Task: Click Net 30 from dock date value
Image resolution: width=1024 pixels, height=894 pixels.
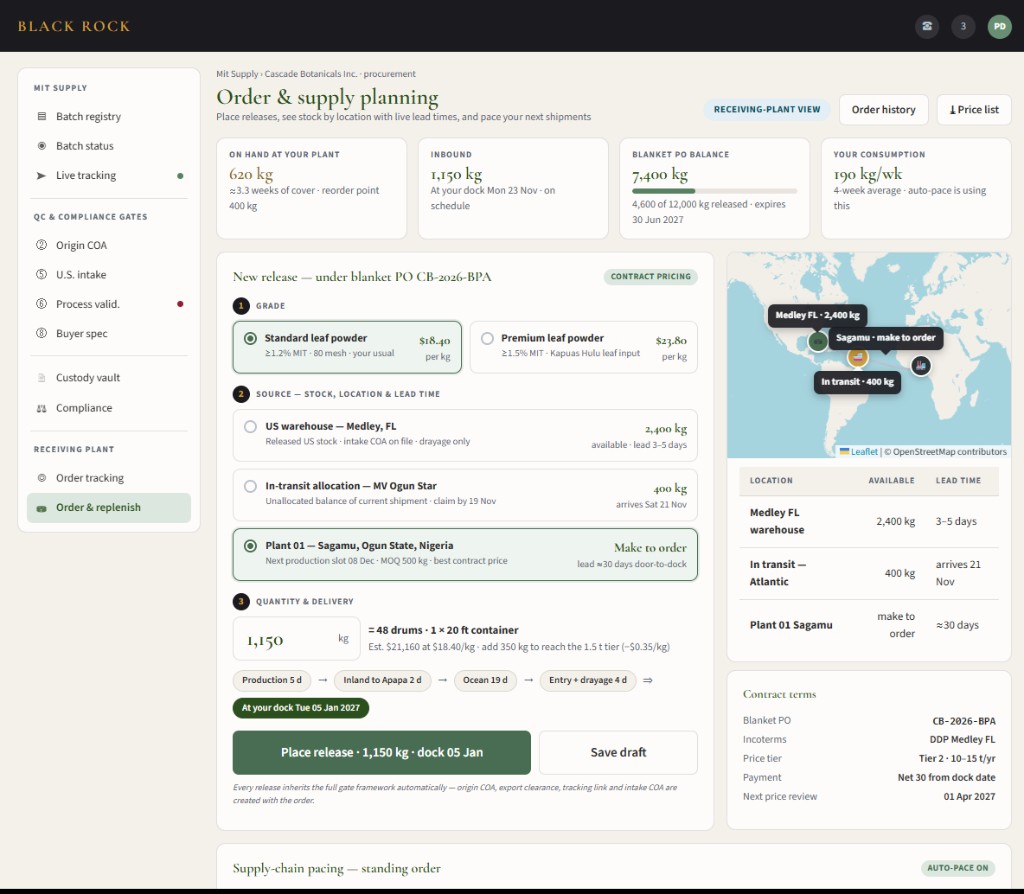Action: [946, 778]
